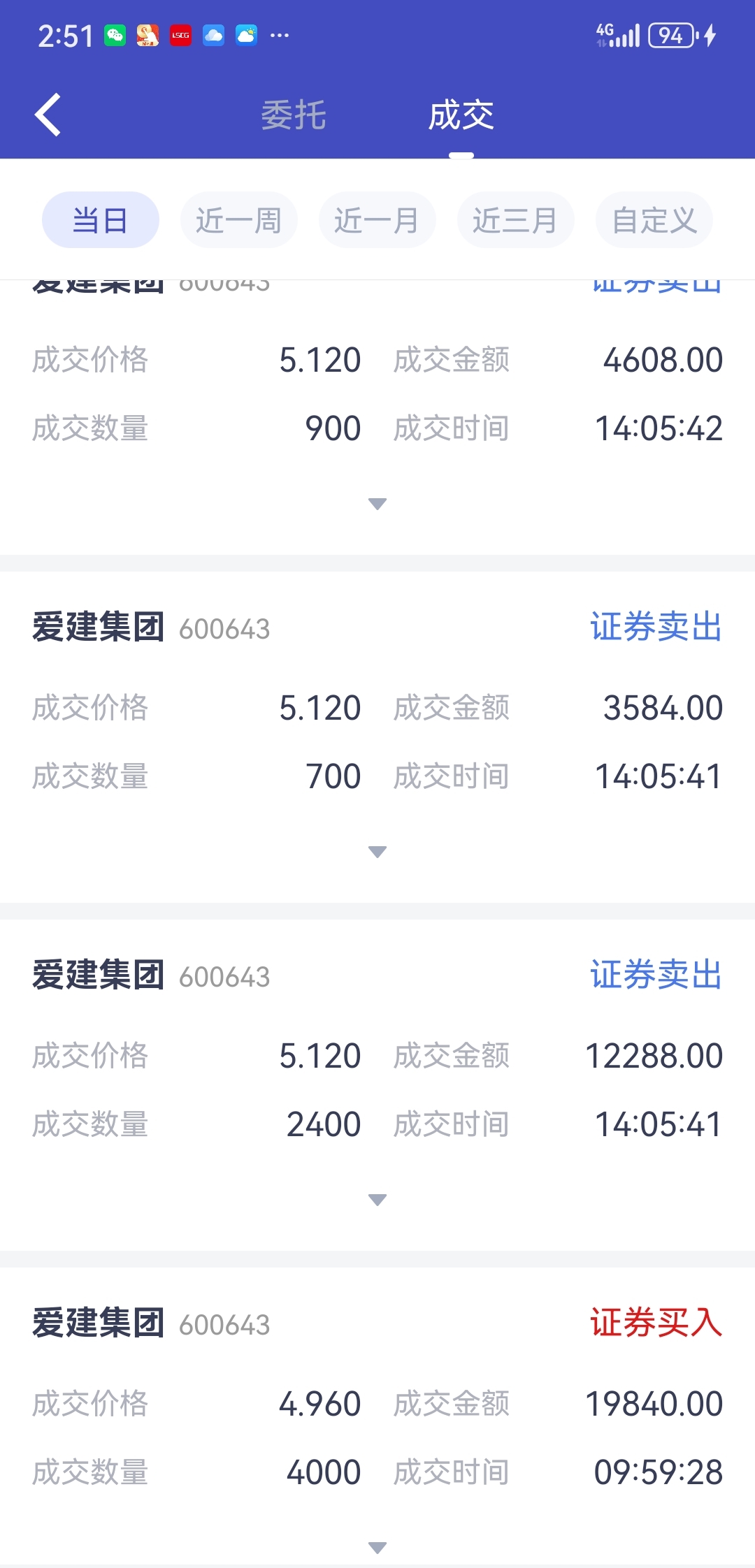Screen dimensions: 755x1568
Task: Tap the battery indicator showing 94
Action: pyautogui.click(x=672, y=35)
